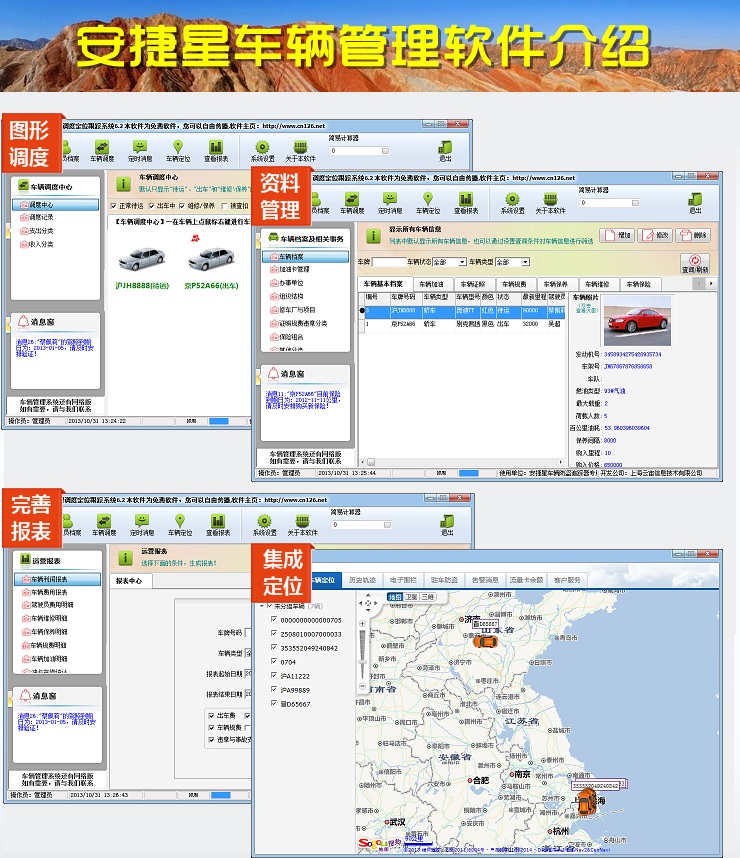Uncheck vehicle 0704 in locate list
The width and height of the screenshot is (740, 858).
tap(274, 662)
